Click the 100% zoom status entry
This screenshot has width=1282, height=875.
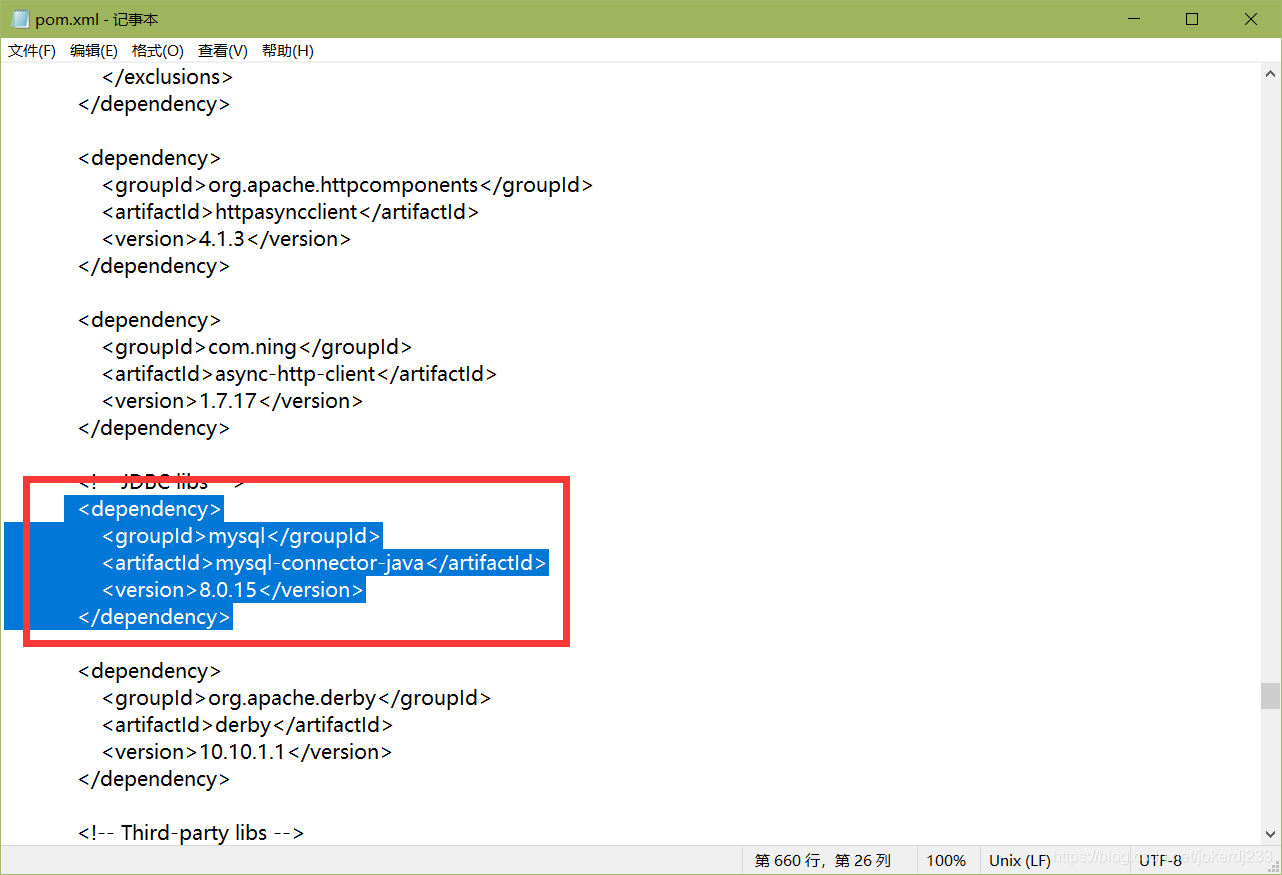click(946, 860)
